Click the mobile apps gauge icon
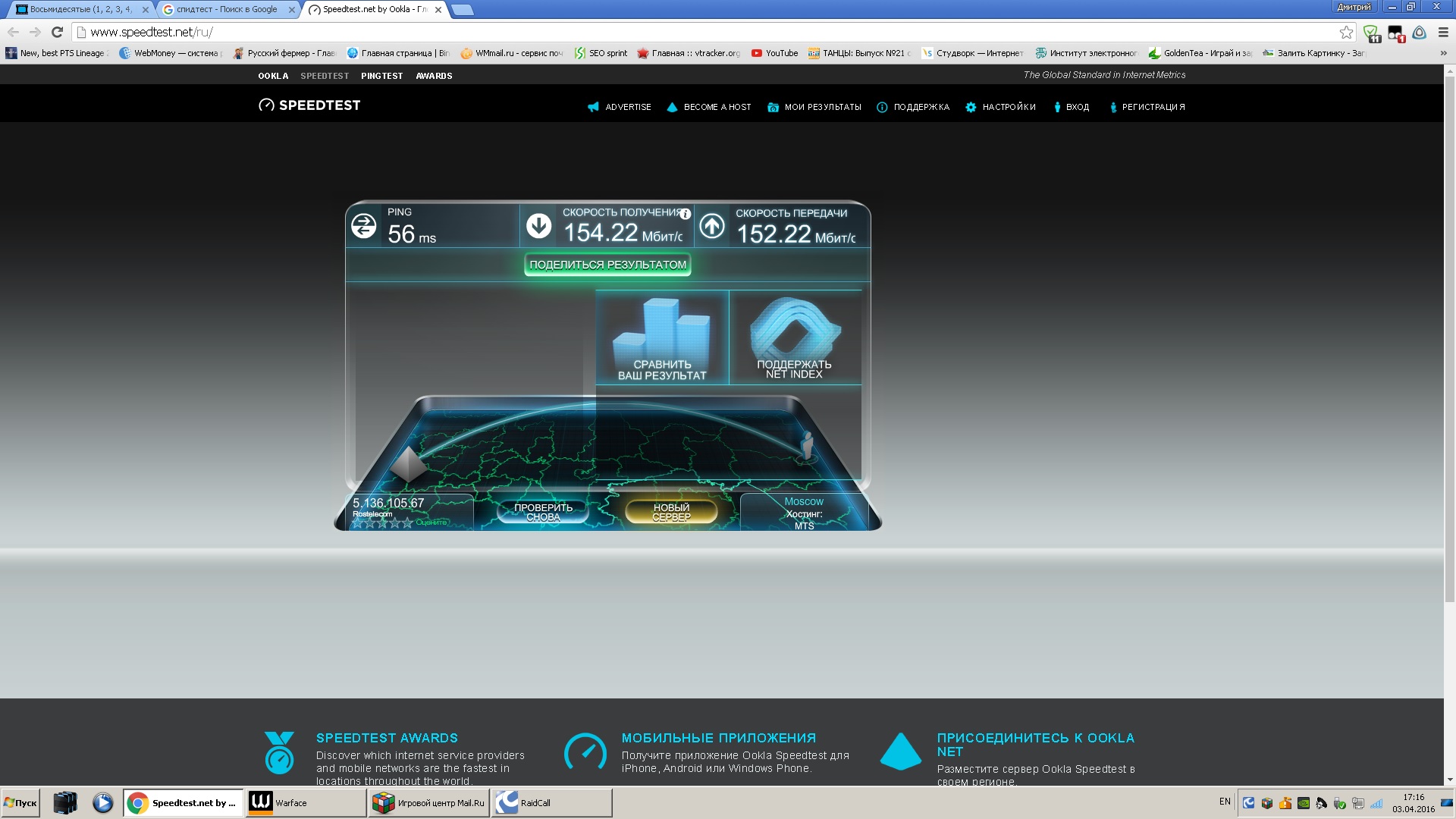This screenshot has height=819, width=1456. [x=585, y=752]
